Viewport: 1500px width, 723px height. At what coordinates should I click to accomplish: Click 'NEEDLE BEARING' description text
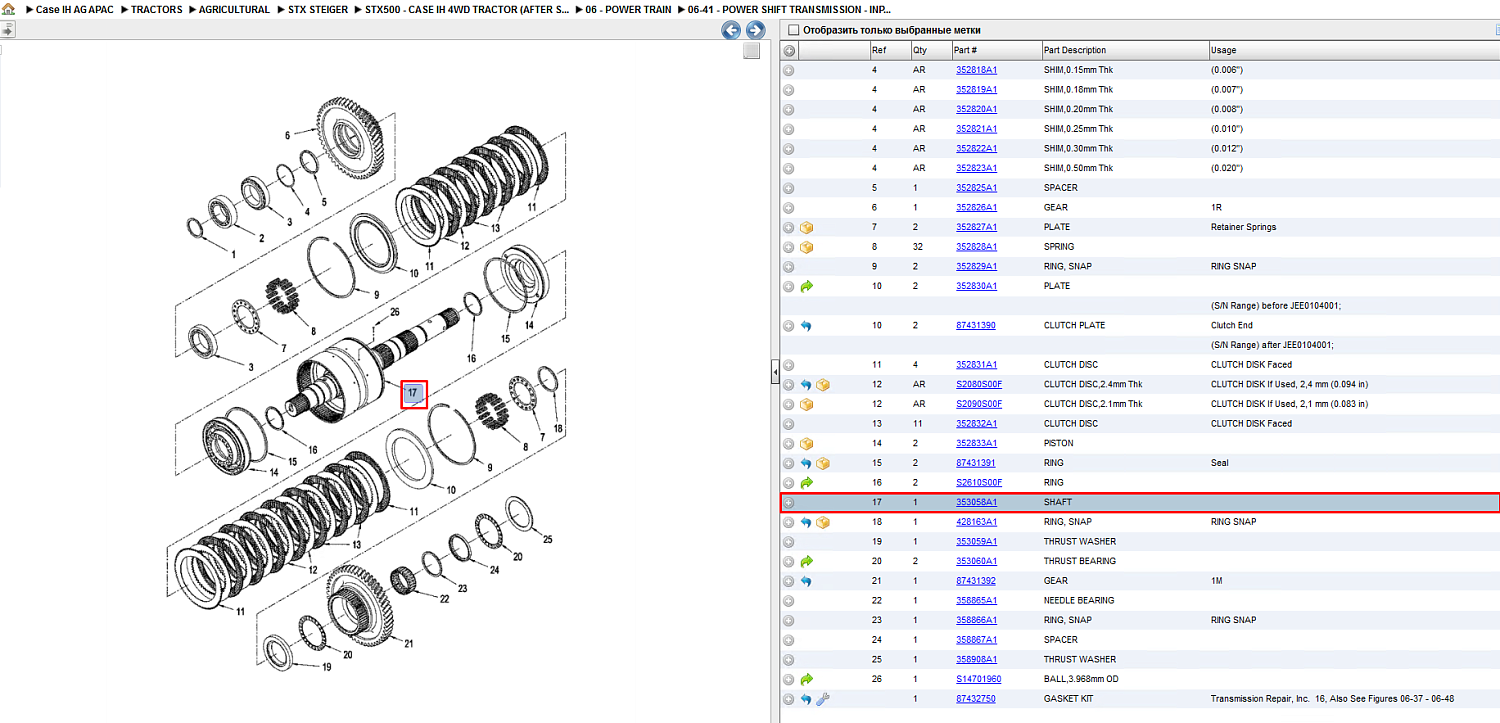pyautogui.click(x=1079, y=600)
